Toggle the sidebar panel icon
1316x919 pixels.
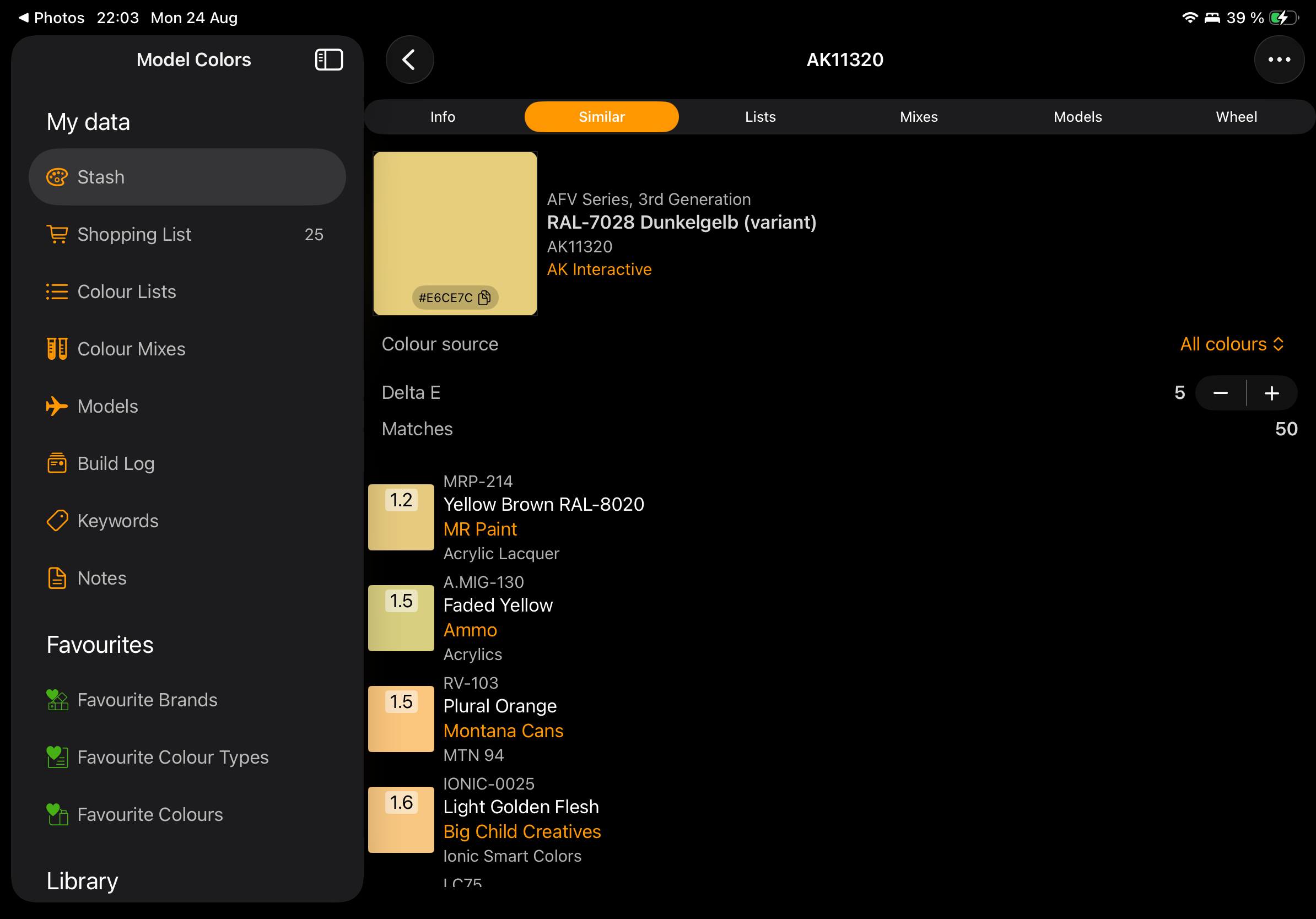(329, 60)
